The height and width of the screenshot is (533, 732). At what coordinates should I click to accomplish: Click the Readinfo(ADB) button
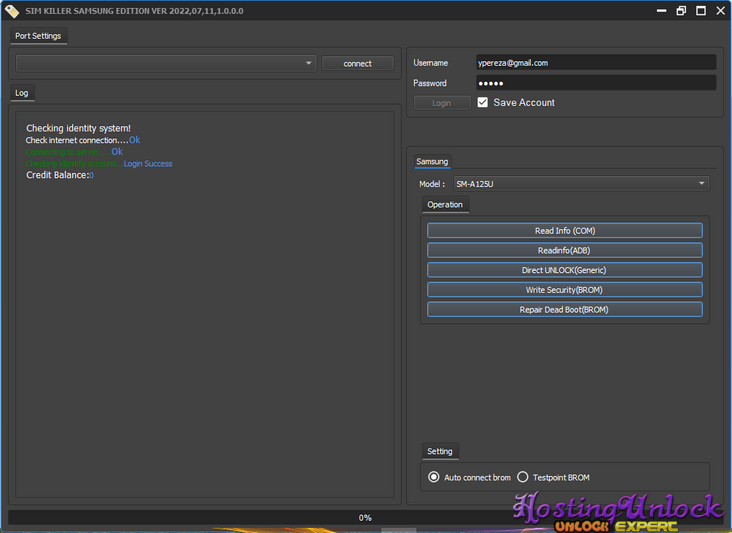pyautogui.click(x=565, y=250)
